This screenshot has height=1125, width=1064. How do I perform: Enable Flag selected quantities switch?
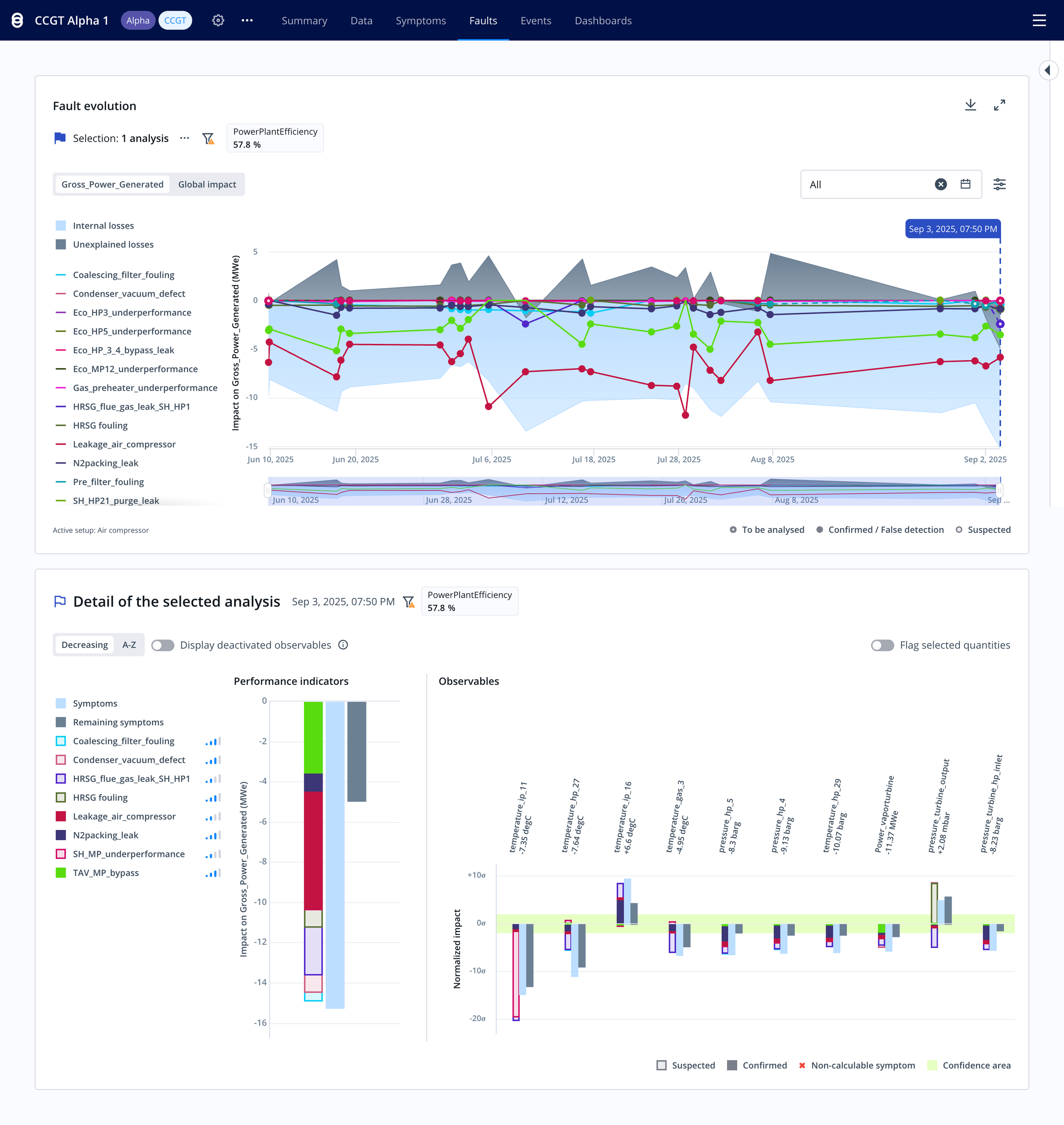pos(883,646)
